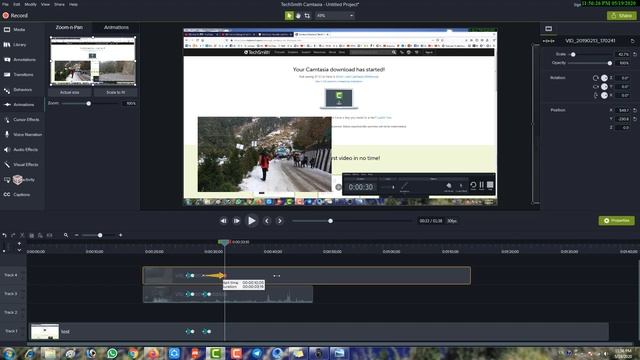This screenshot has width=640, height=360.
Task: Open the Edit menu
Action: click(17, 4)
